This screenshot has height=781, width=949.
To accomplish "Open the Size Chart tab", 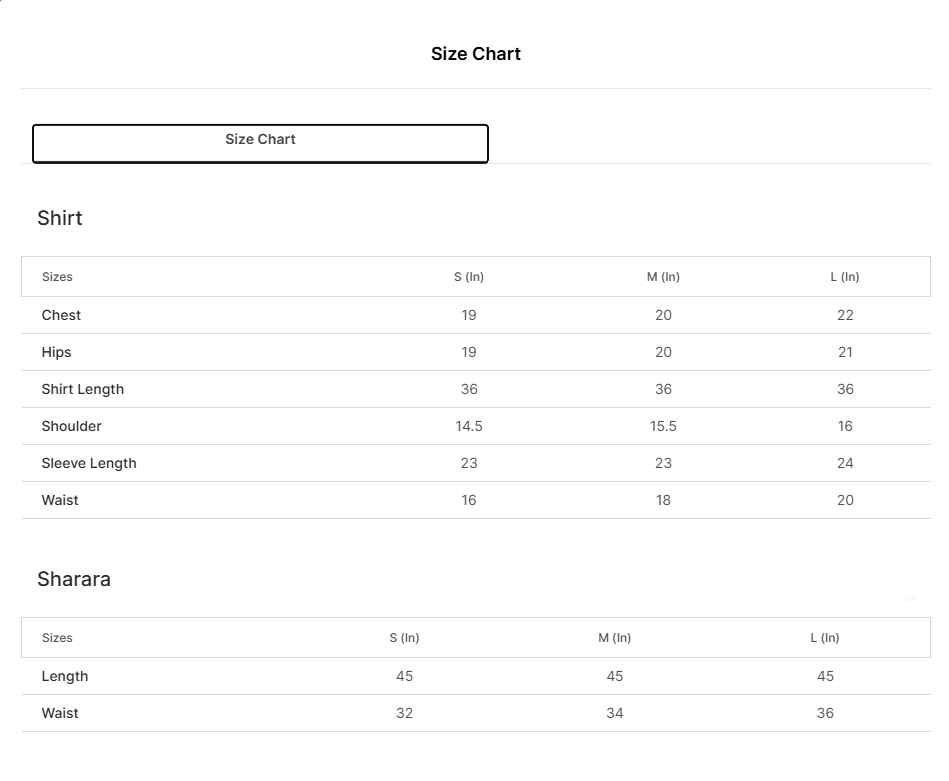I will (x=260, y=142).
